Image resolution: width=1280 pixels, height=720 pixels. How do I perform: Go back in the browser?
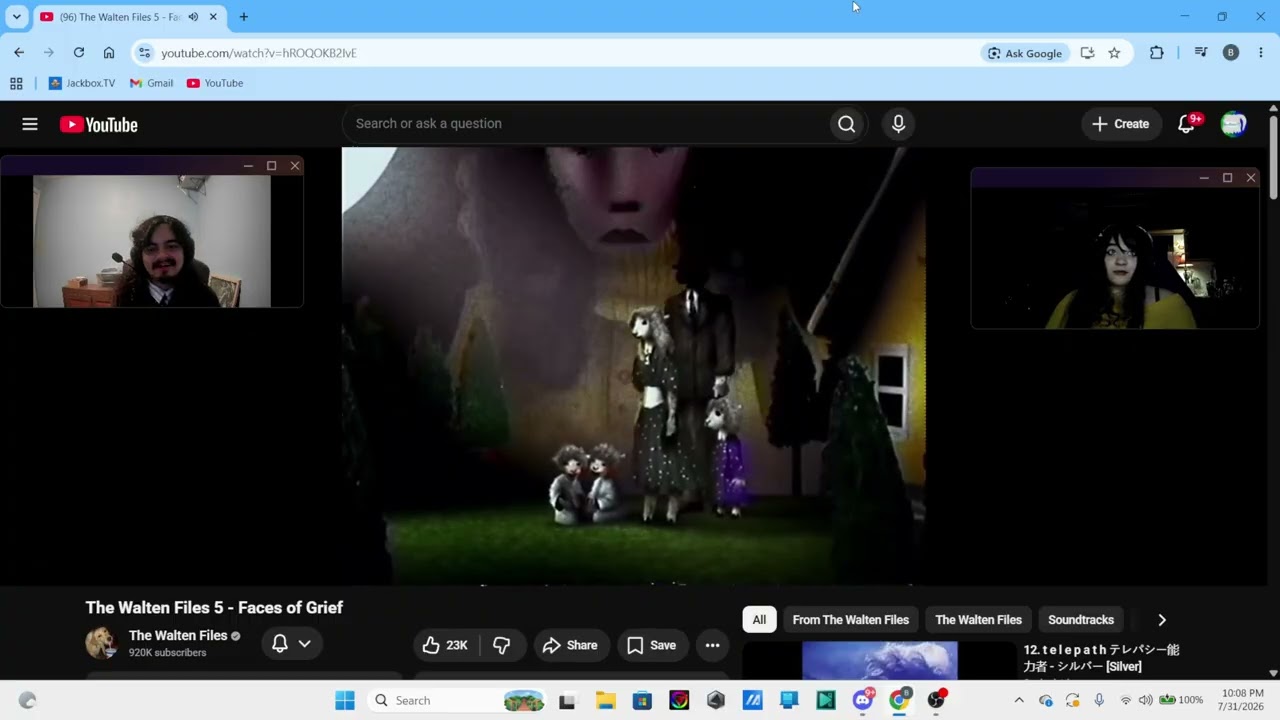[x=19, y=53]
